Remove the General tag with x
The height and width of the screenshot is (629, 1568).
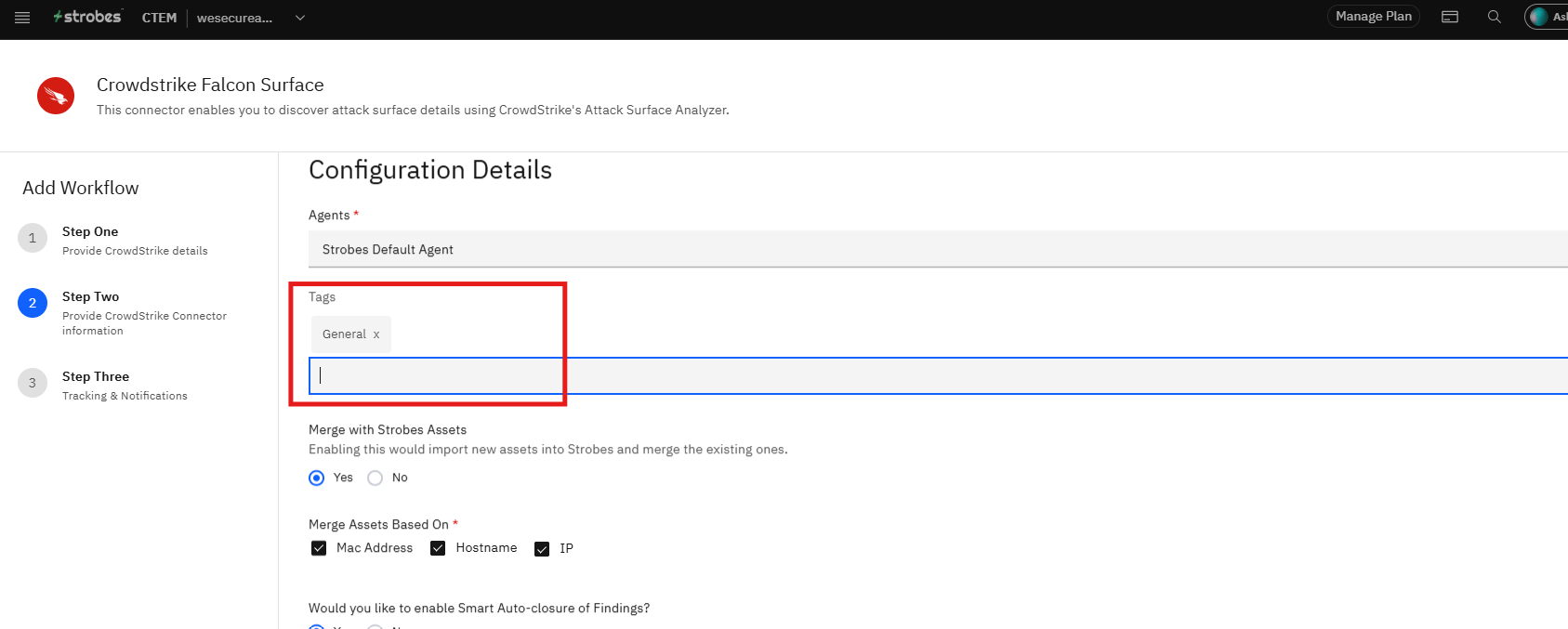pos(376,334)
